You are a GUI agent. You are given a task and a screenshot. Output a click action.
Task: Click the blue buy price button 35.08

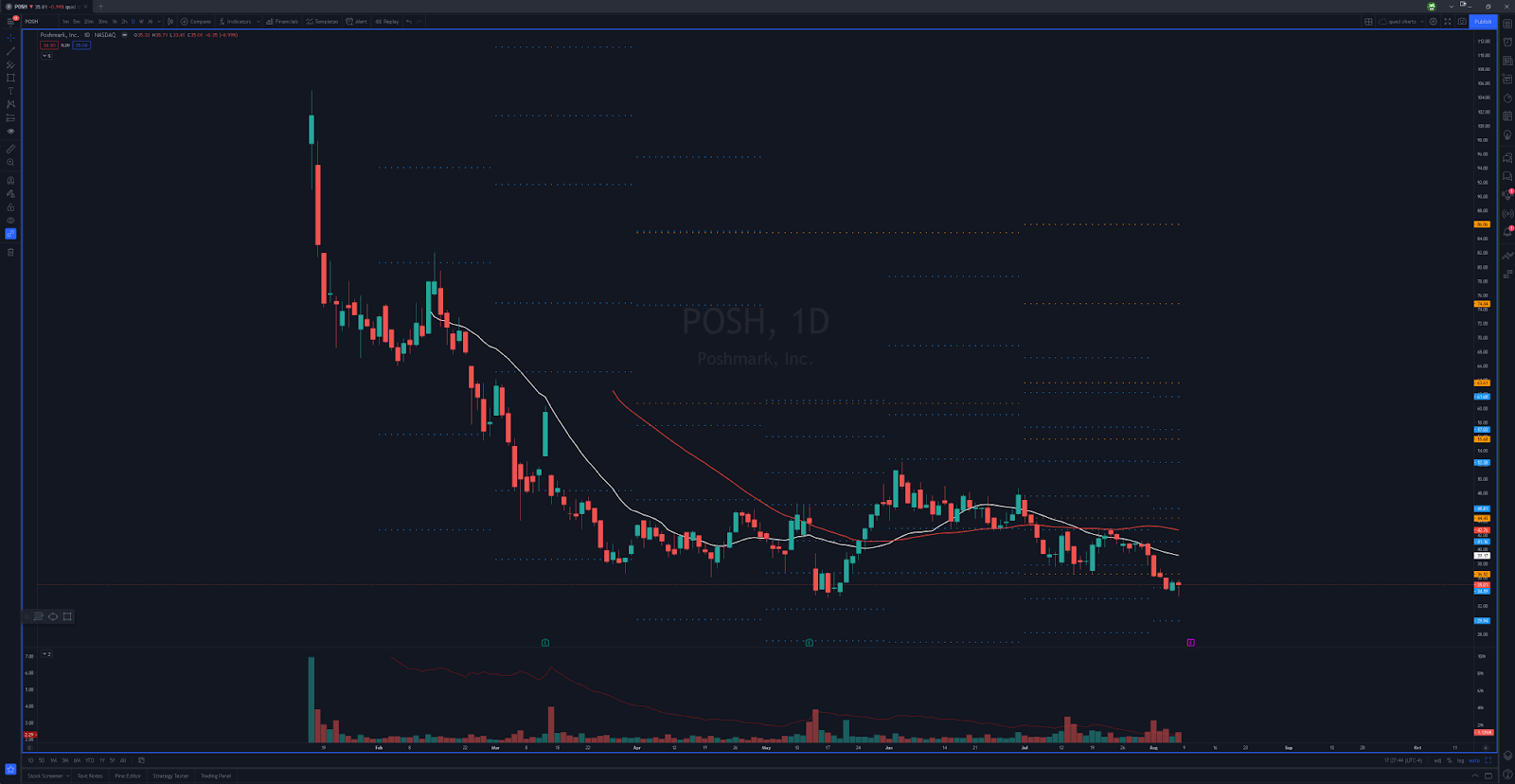click(x=81, y=45)
